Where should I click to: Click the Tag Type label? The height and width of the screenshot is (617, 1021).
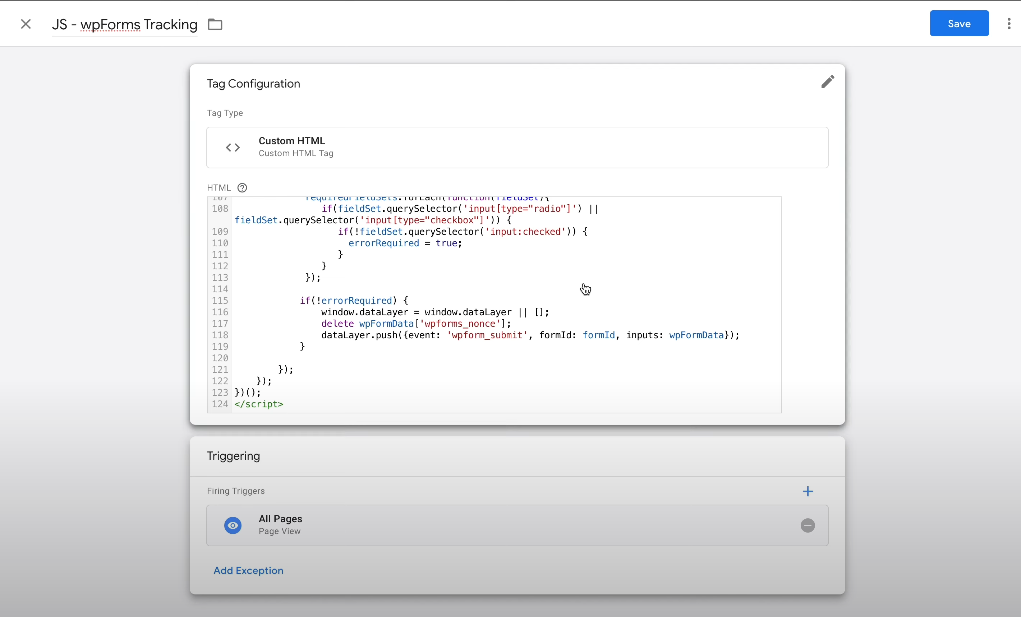(225, 113)
